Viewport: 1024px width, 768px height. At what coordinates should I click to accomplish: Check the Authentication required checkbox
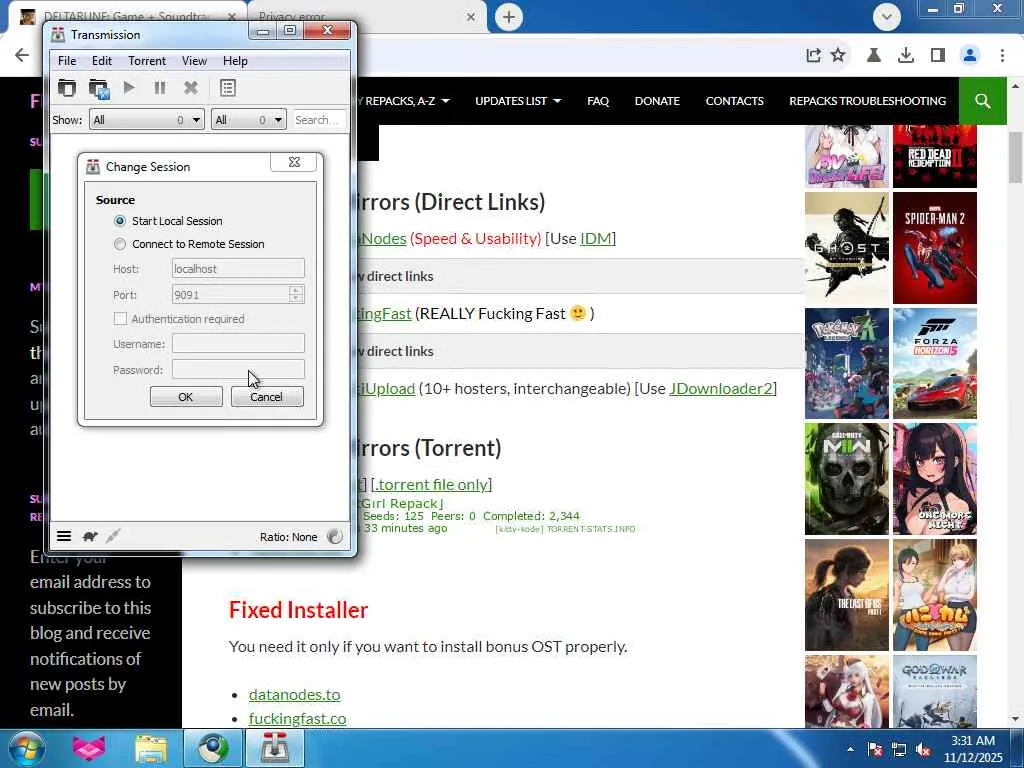120,319
